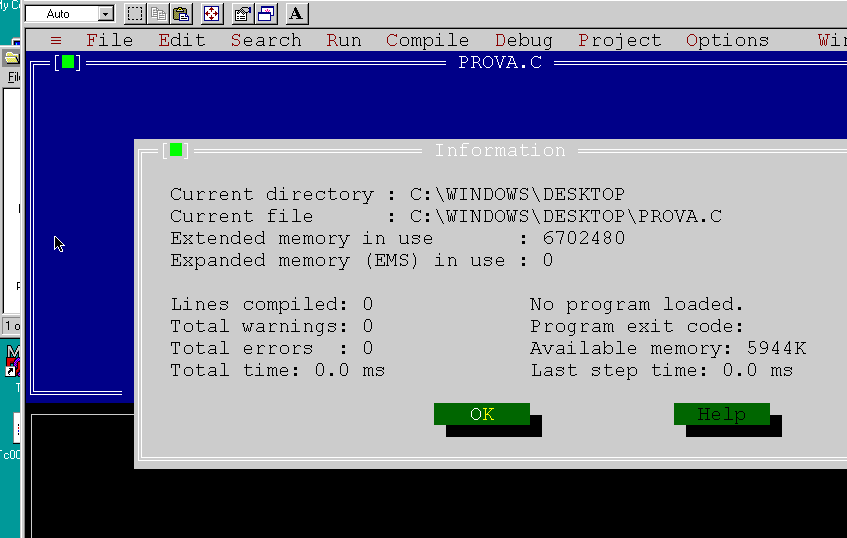The width and height of the screenshot is (847, 538).
Task: Open the Edit menu
Action: click(181, 40)
